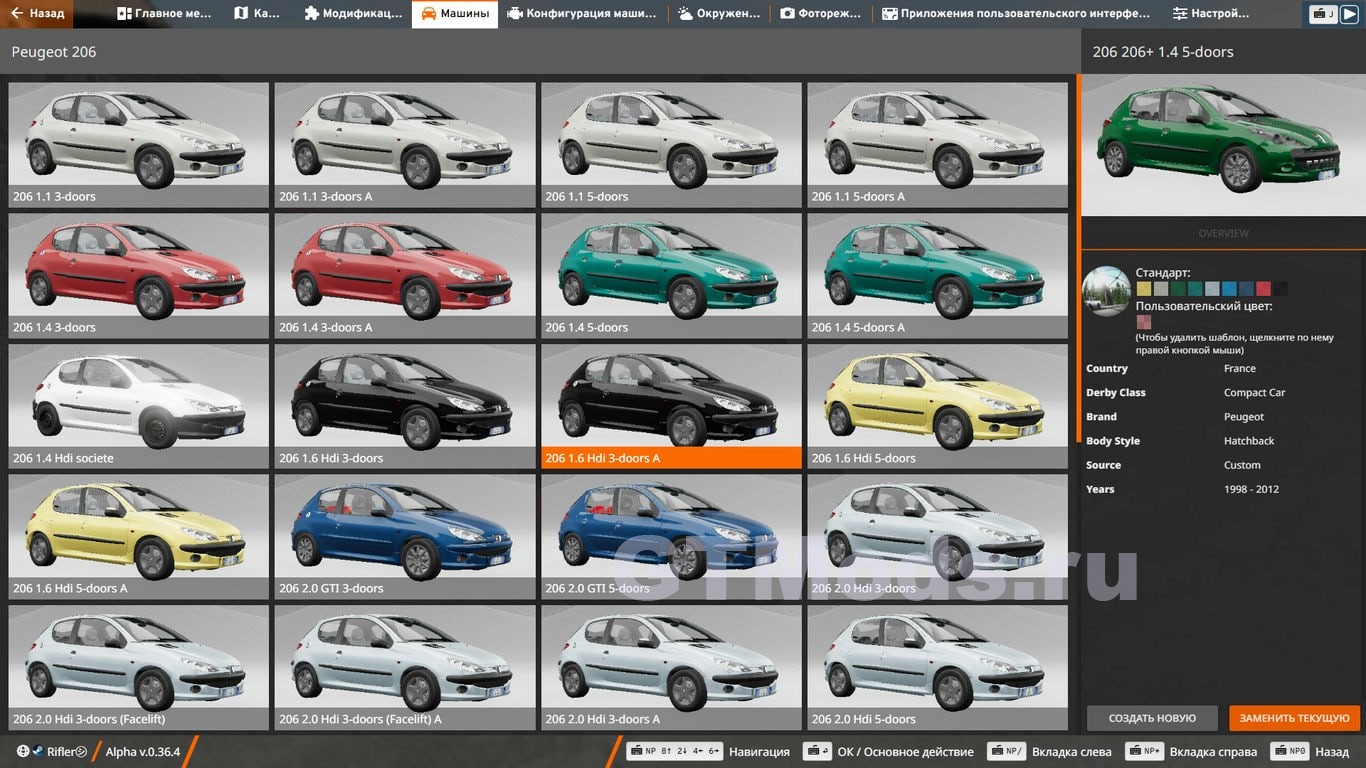Open the OVERVIEW section header
Image resolution: width=1366 pixels, height=768 pixels.
click(x=1223, y=233)
